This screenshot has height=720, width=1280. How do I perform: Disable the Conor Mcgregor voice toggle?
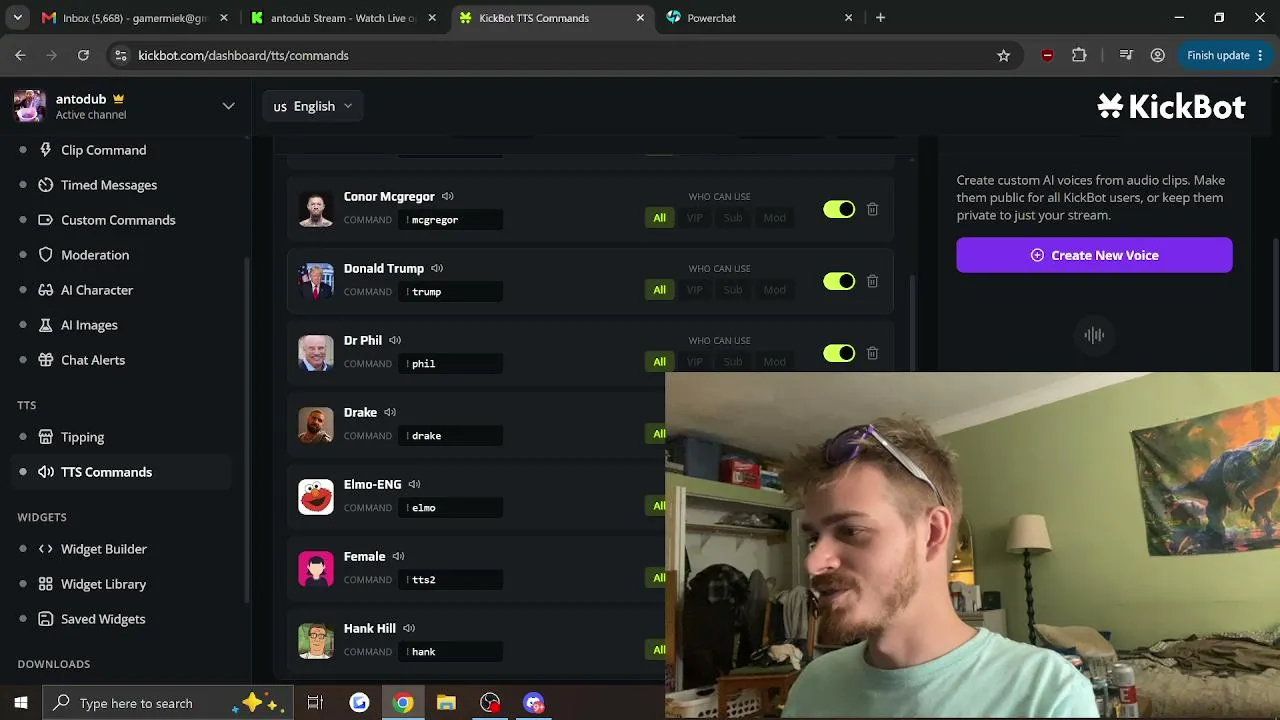coord(839,209)
